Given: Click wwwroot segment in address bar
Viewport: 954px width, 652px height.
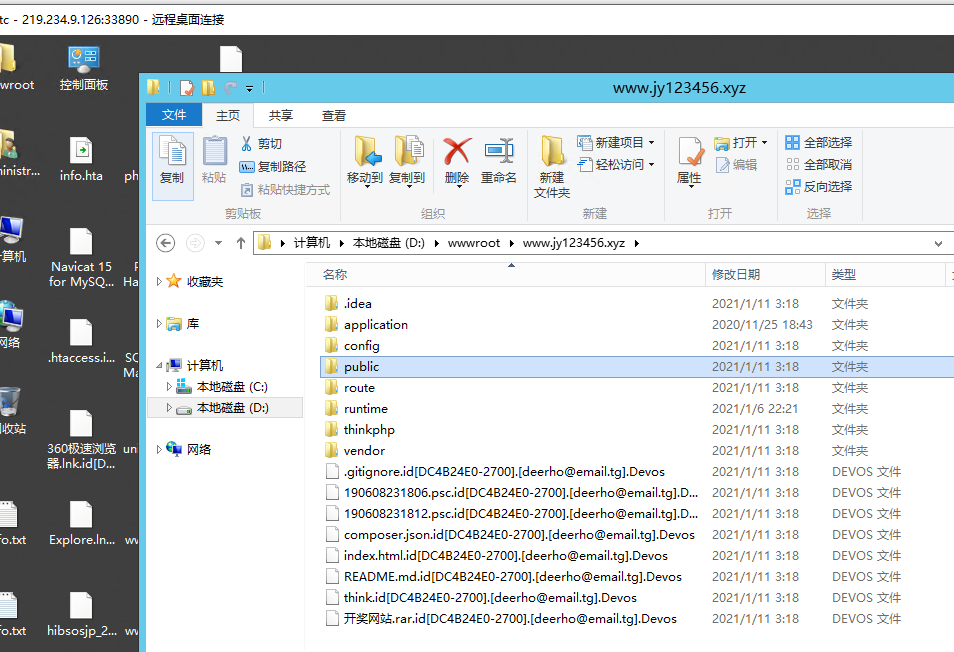Looking at the screenshot, I should 474,243.
